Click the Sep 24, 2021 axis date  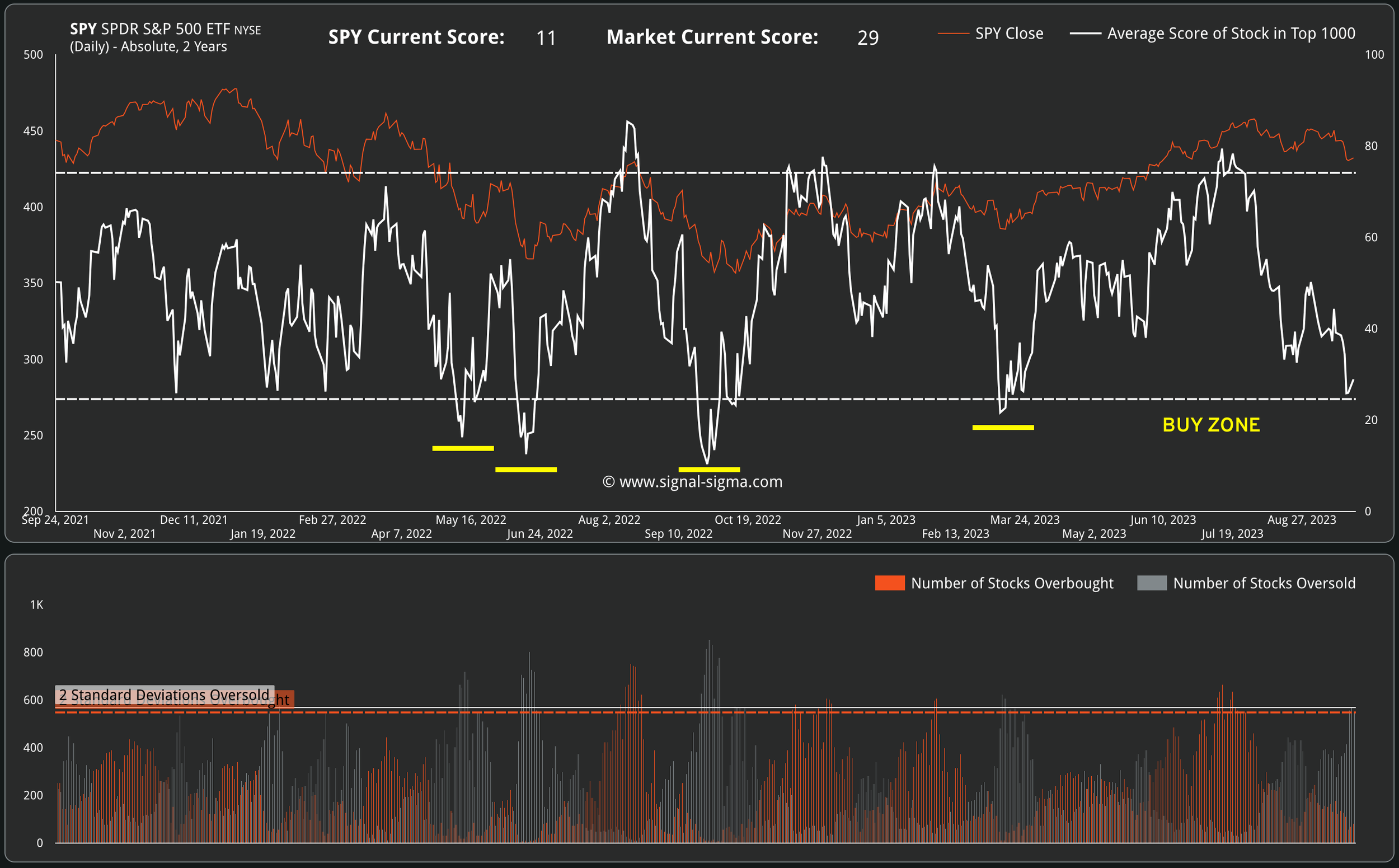point(55,519)
